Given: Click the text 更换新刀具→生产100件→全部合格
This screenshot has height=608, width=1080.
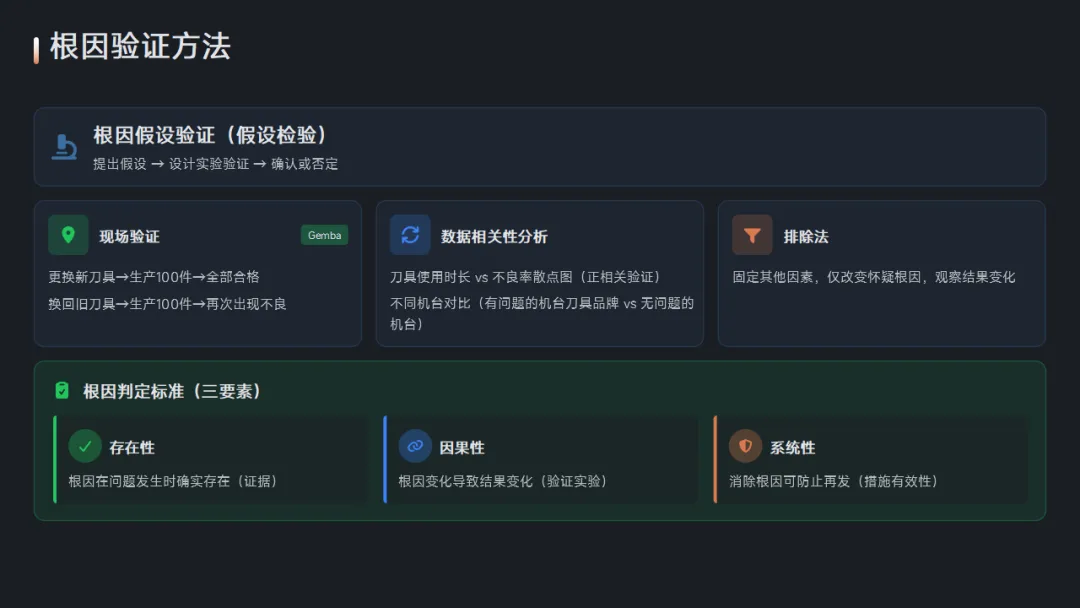Looking at the screenshot, I should click(x=154, y=277).
